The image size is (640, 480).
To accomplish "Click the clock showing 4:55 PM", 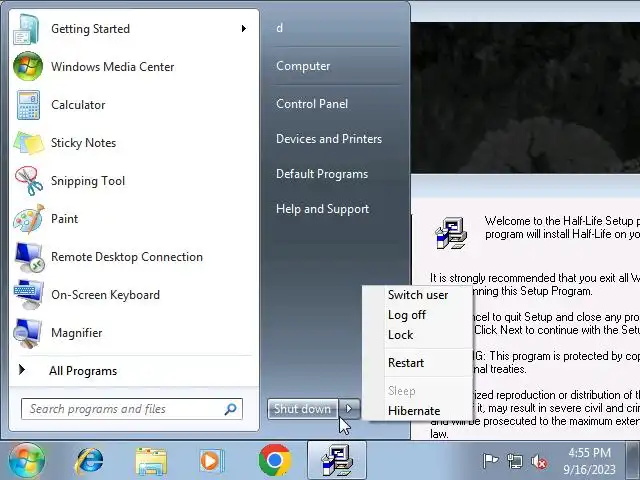I will [589, 453].
